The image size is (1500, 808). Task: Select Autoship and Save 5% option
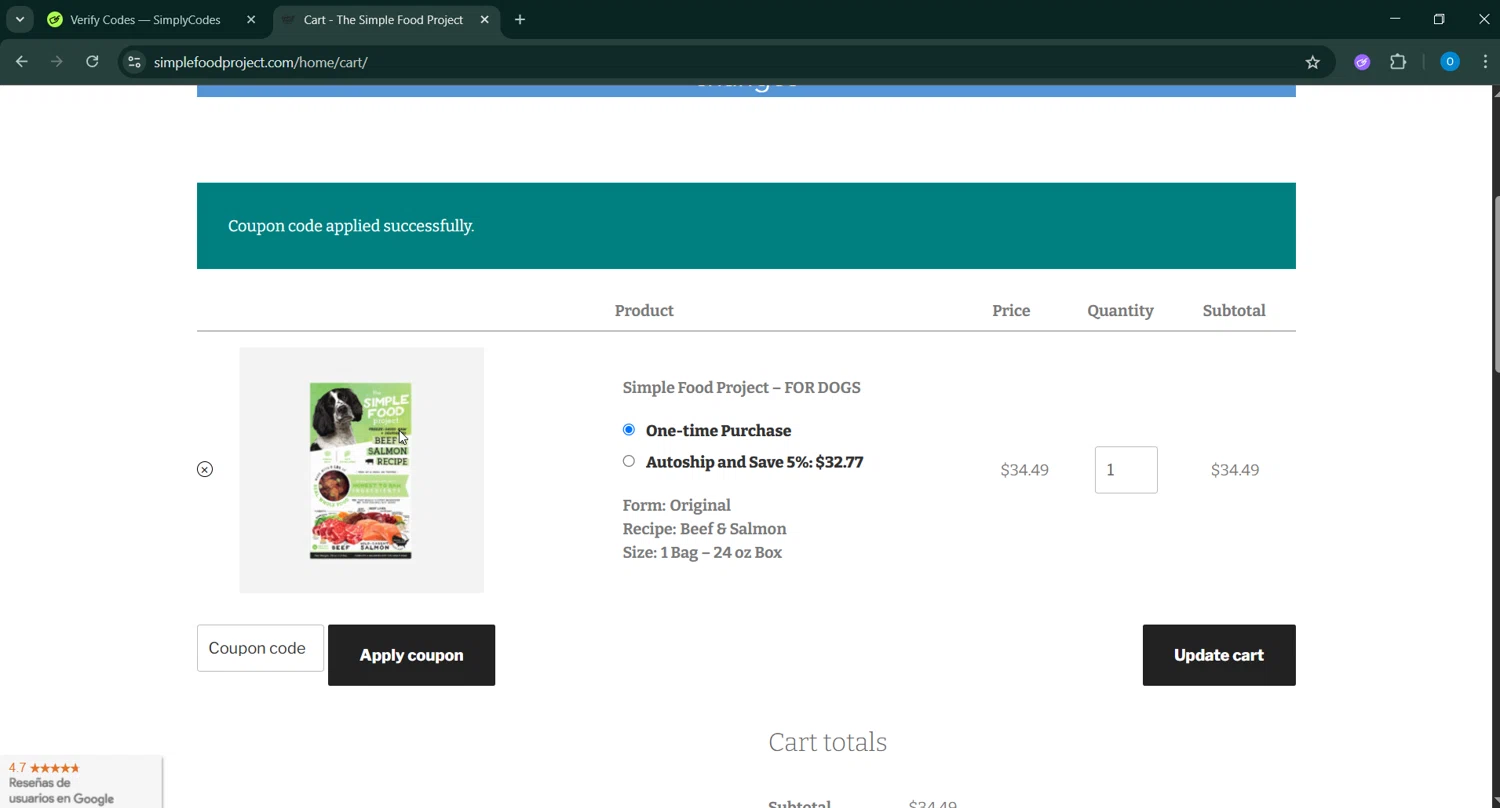(629, 461)
